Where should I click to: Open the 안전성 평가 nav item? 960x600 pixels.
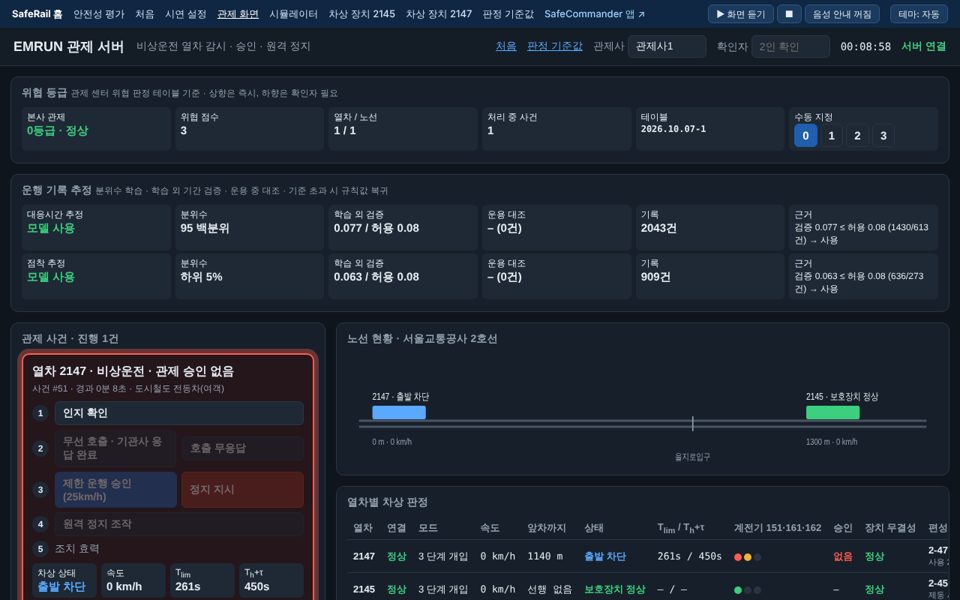coord(99,13)
